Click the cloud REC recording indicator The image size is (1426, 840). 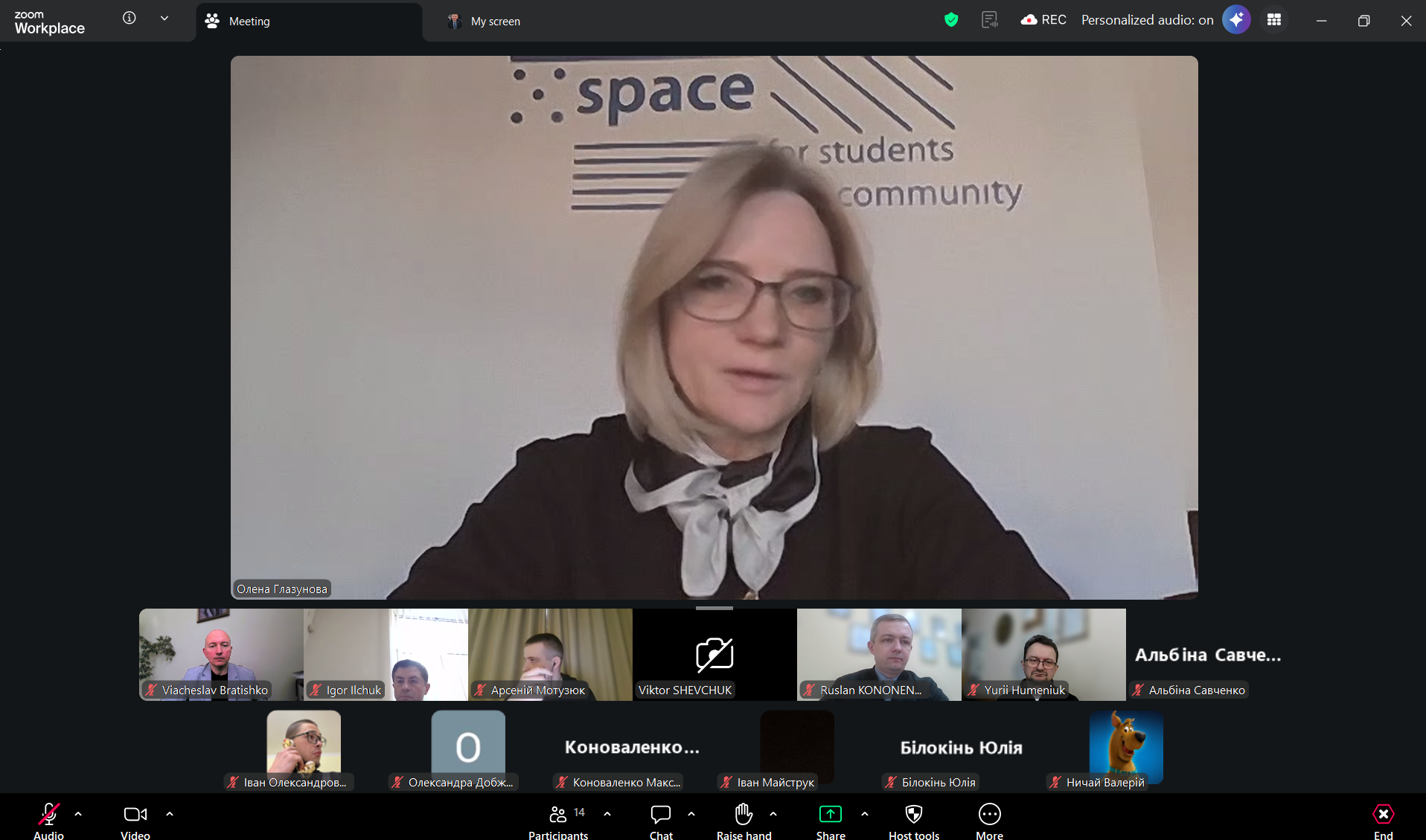tap(1043, 20)
